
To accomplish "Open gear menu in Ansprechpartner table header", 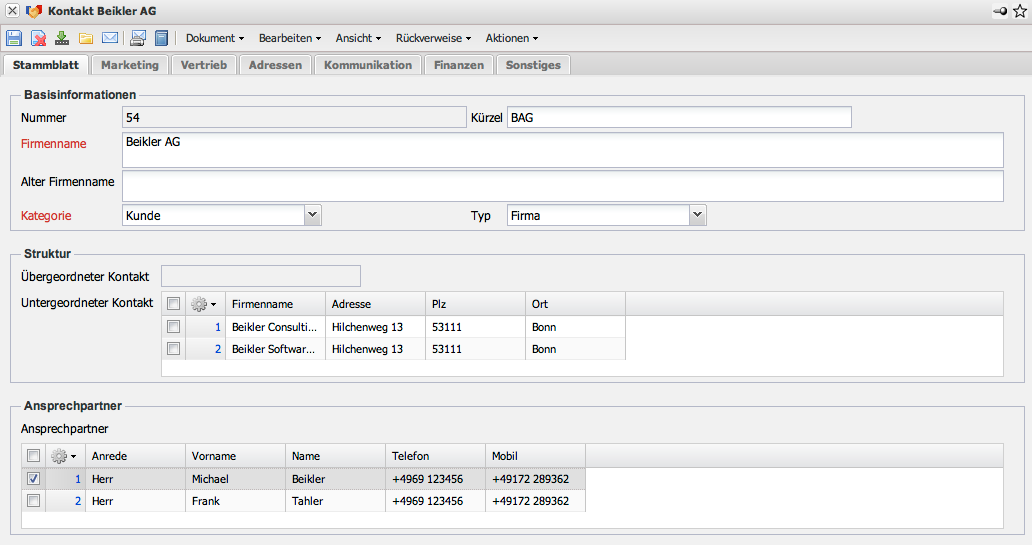I will point(64,456).
